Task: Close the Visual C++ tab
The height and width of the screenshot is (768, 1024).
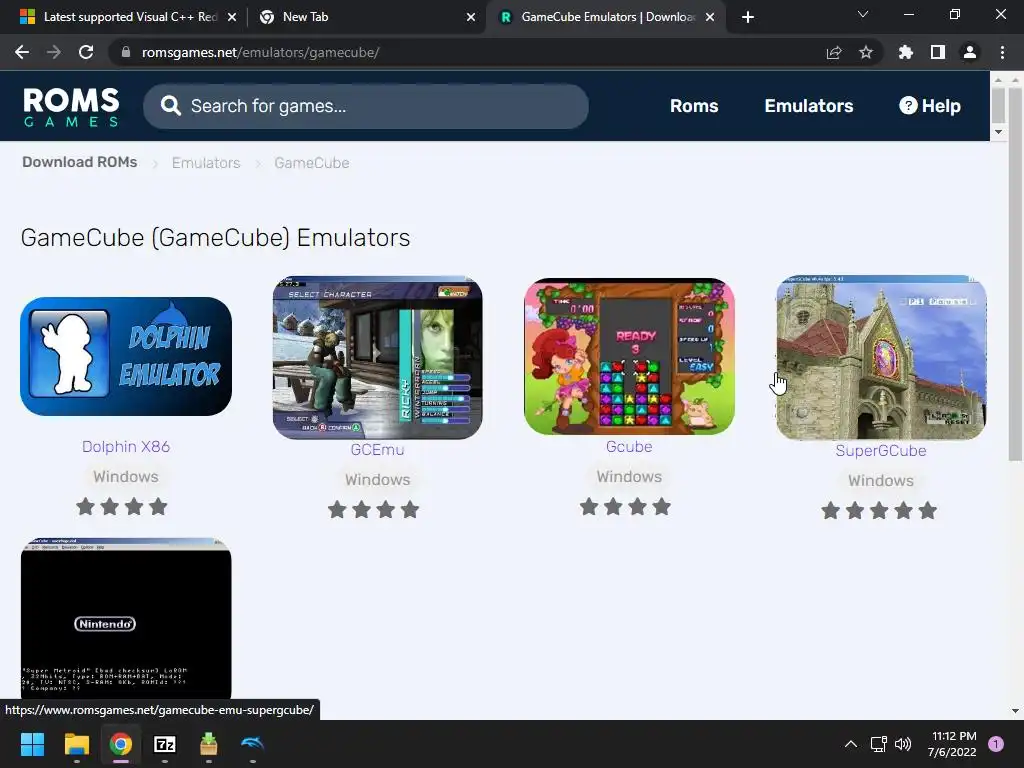Action: click(232, 17)
